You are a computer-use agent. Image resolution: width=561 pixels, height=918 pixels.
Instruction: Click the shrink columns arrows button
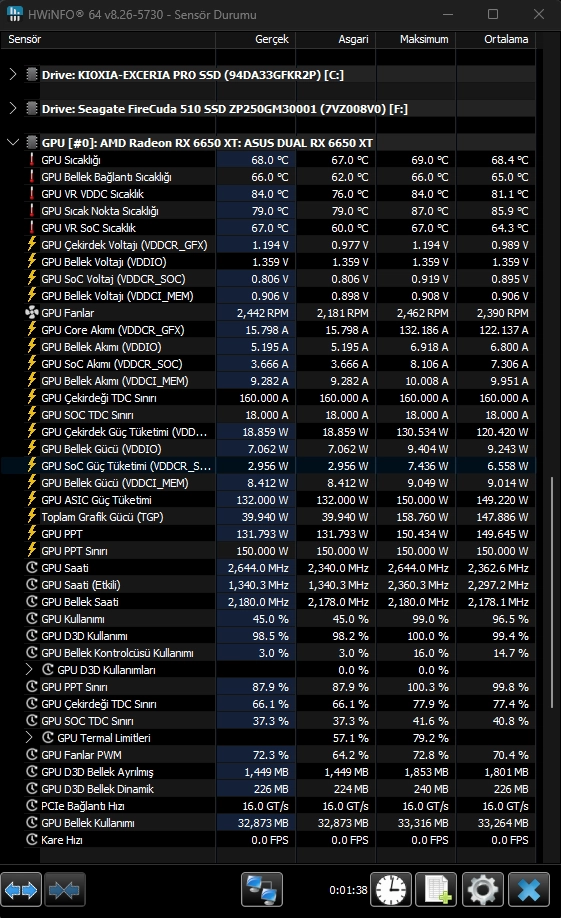tap(64, 890)
